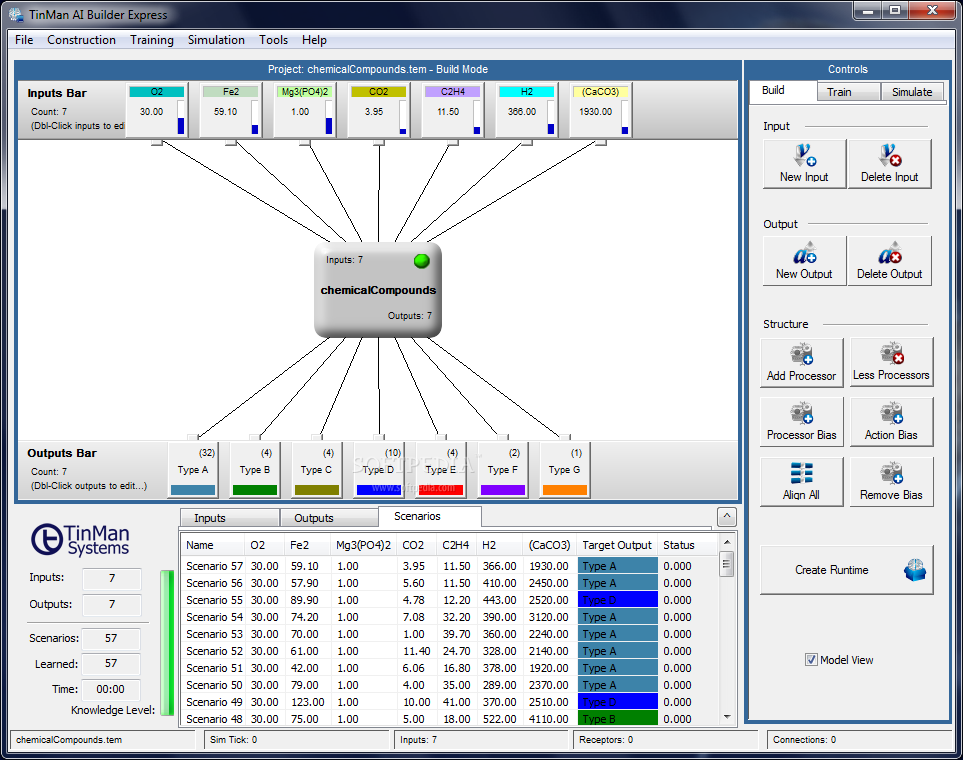Click the Time field showing 00:00

coord(111,689)
